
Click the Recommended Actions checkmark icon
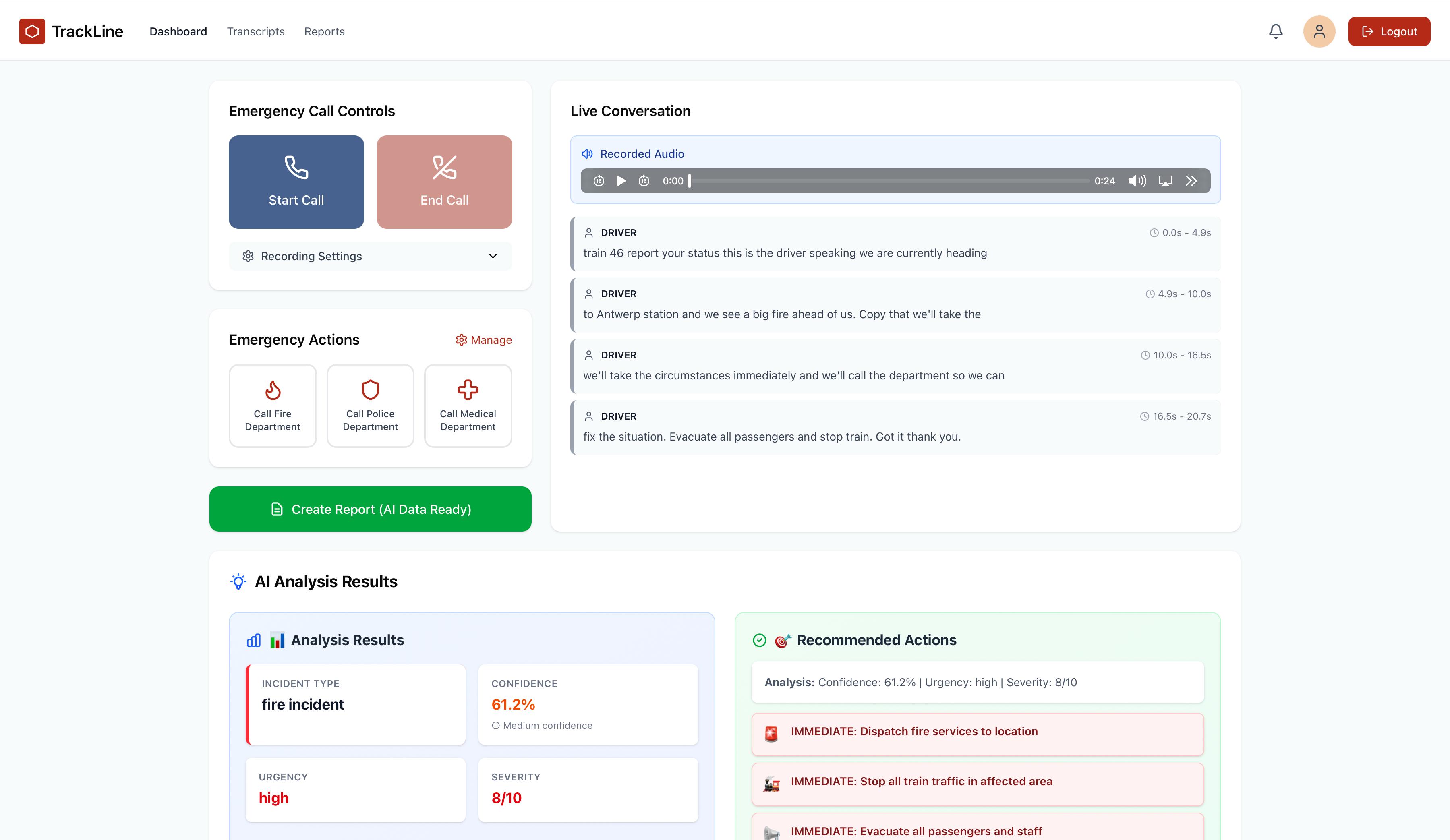click(x=760, y=640)
